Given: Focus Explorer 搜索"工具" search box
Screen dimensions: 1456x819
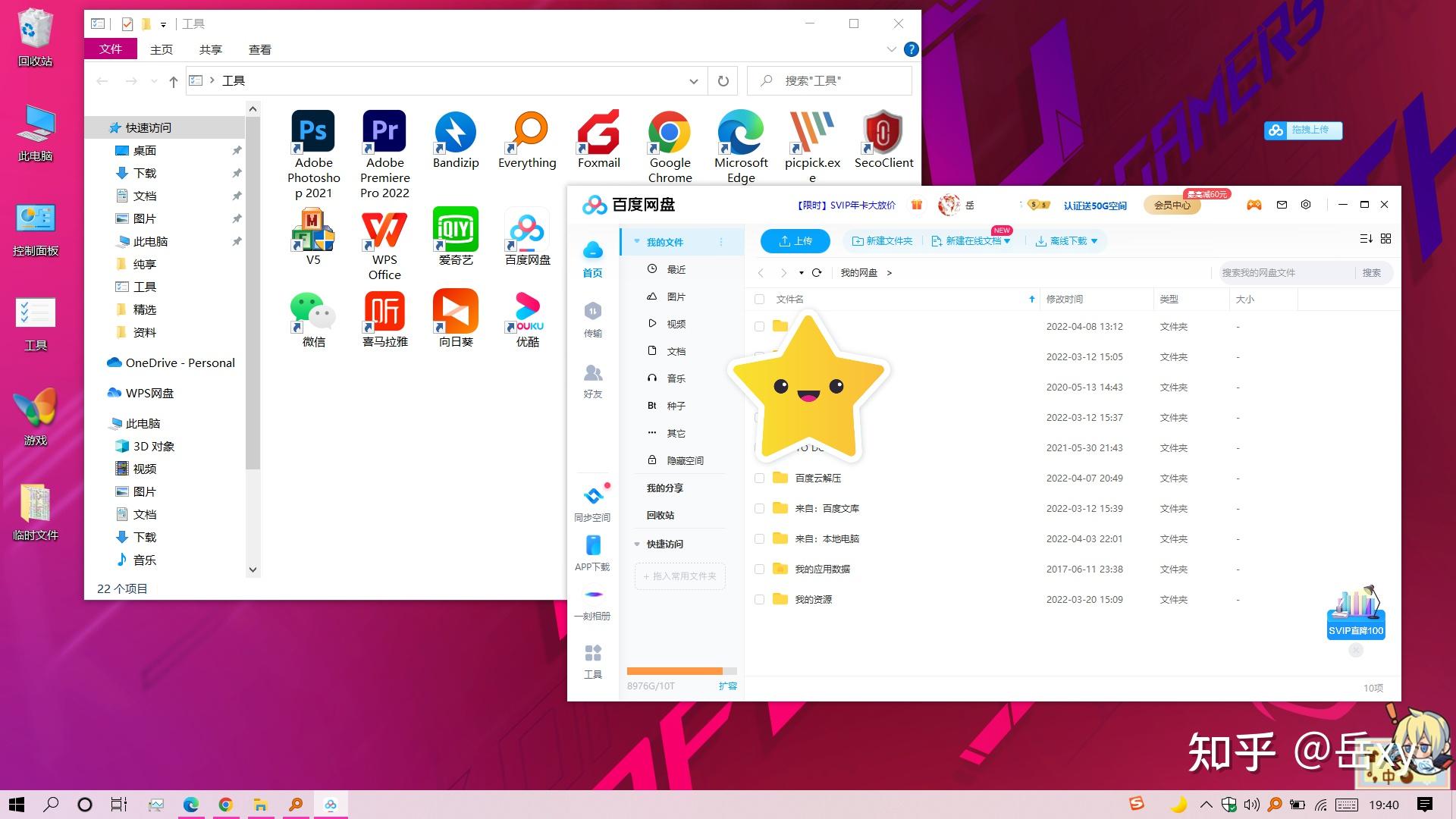Looking at the screenshot, I should pos(830,81).
